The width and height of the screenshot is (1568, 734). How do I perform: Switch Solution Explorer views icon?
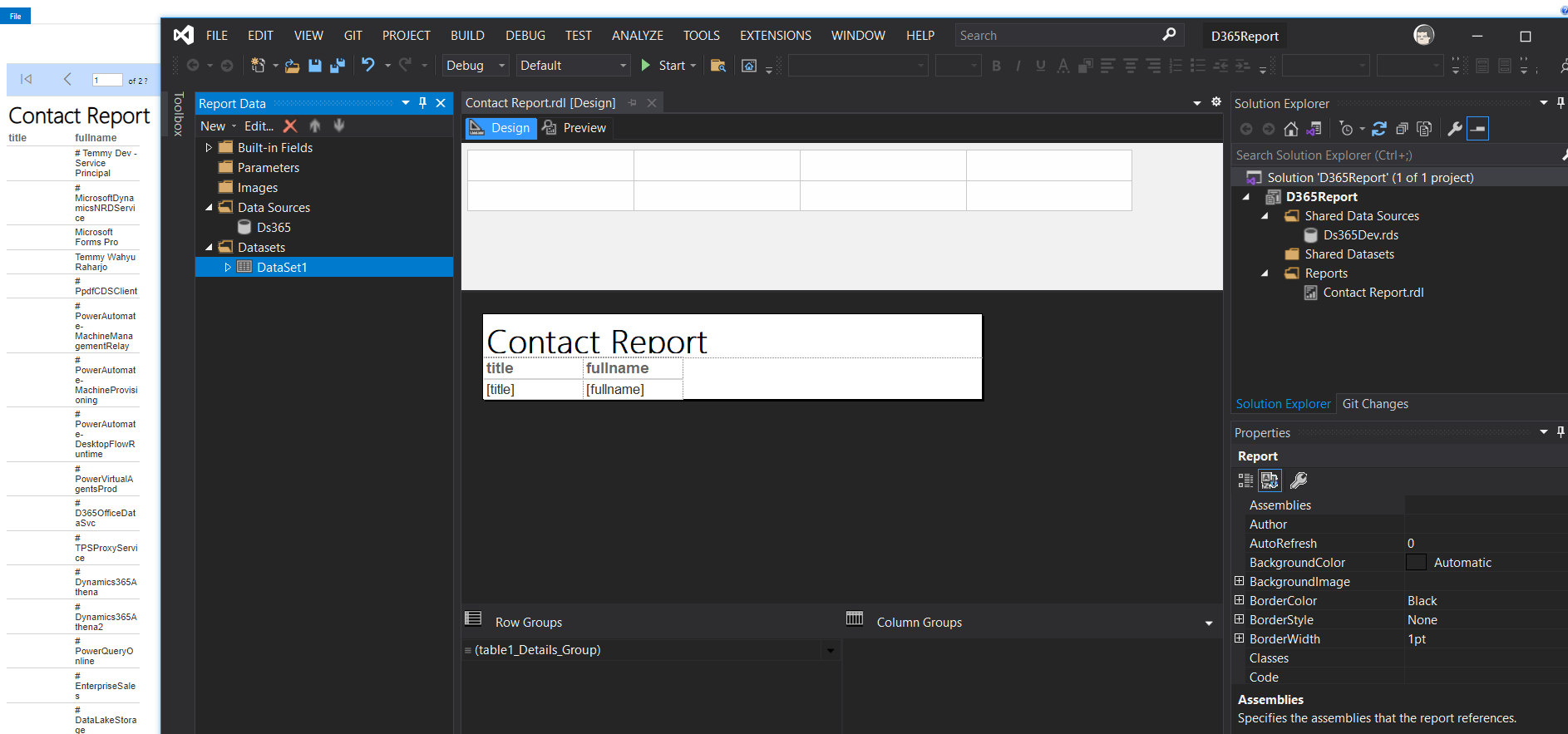pos(1314,129)
